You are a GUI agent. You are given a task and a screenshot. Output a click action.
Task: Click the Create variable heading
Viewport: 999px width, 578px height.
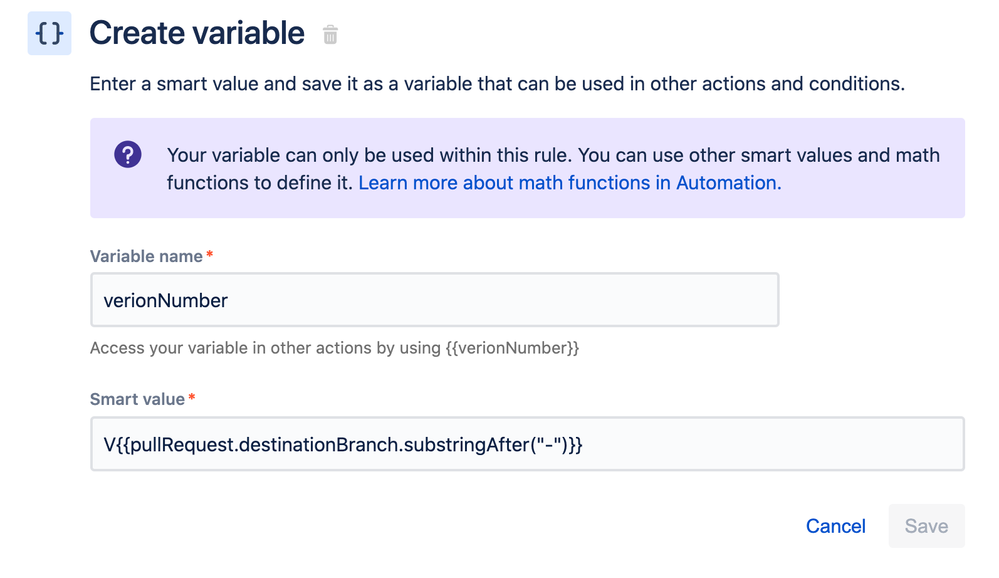pyautogui.click(x=197, y=33)
